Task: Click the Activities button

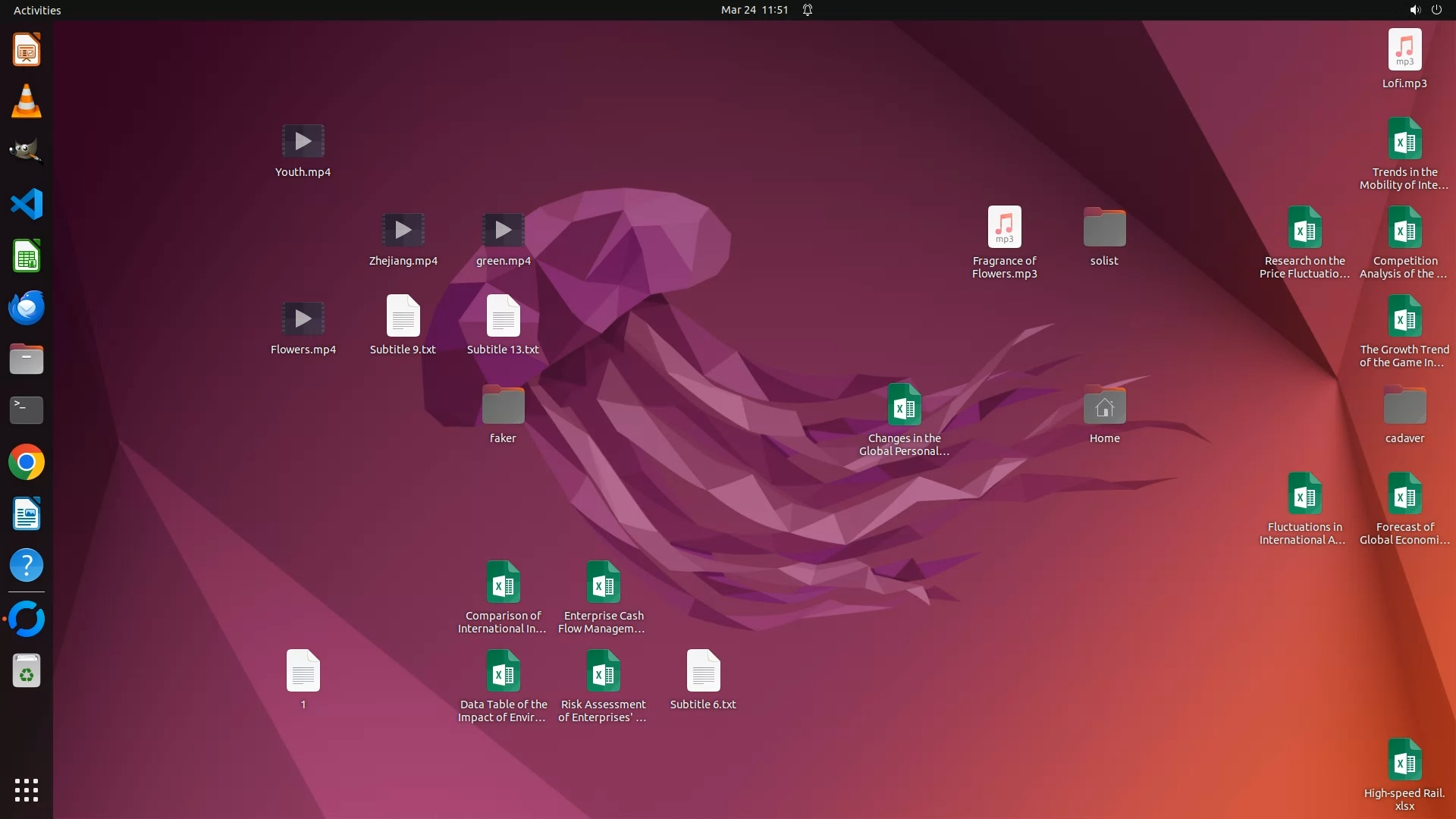Action: click(37, 10)
